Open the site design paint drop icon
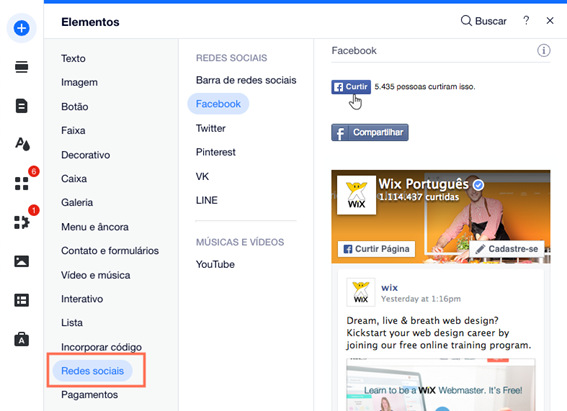The width and height of the screenshot is (567, 411). (x=22, y=144)
